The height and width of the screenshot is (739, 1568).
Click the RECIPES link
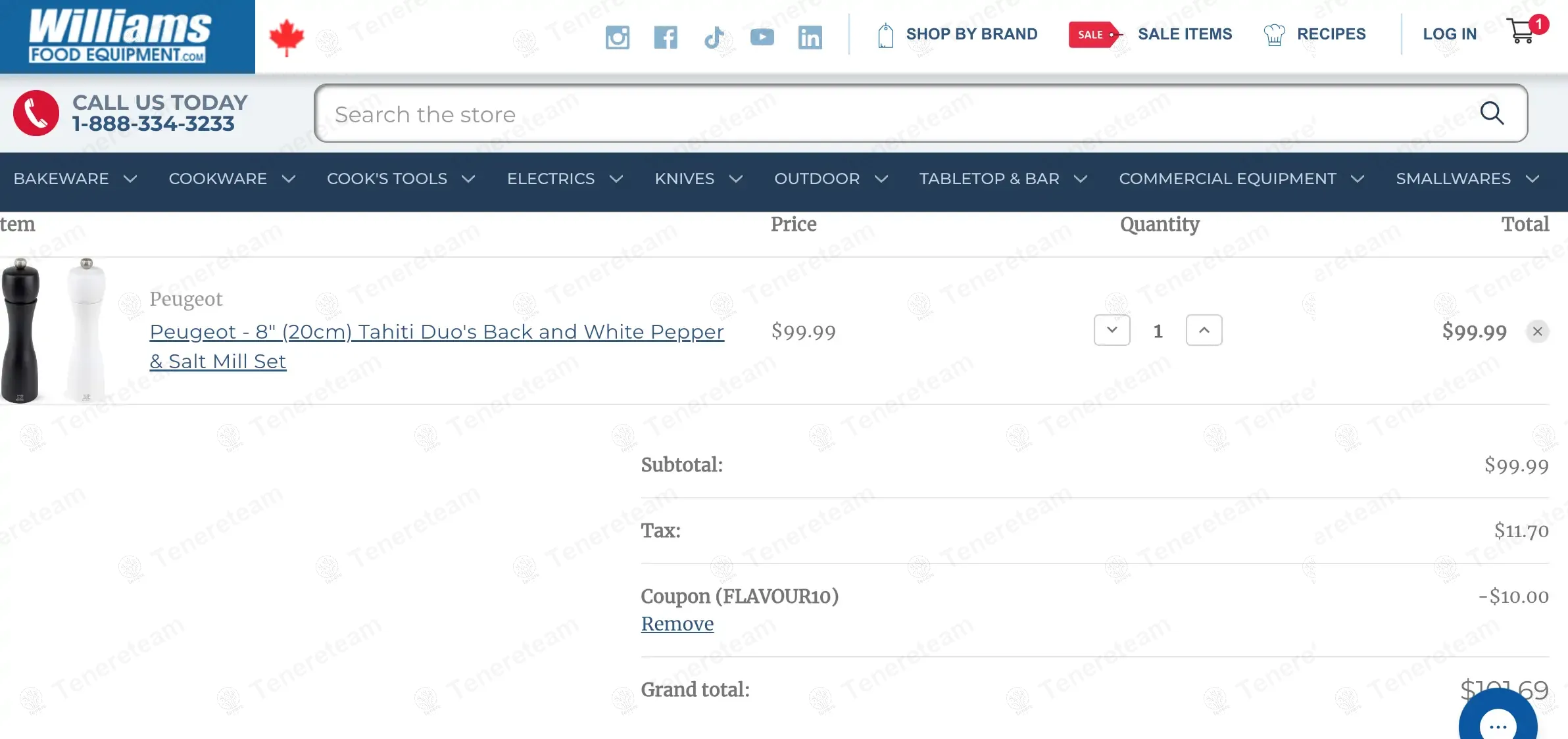[x=1331, y=34]
